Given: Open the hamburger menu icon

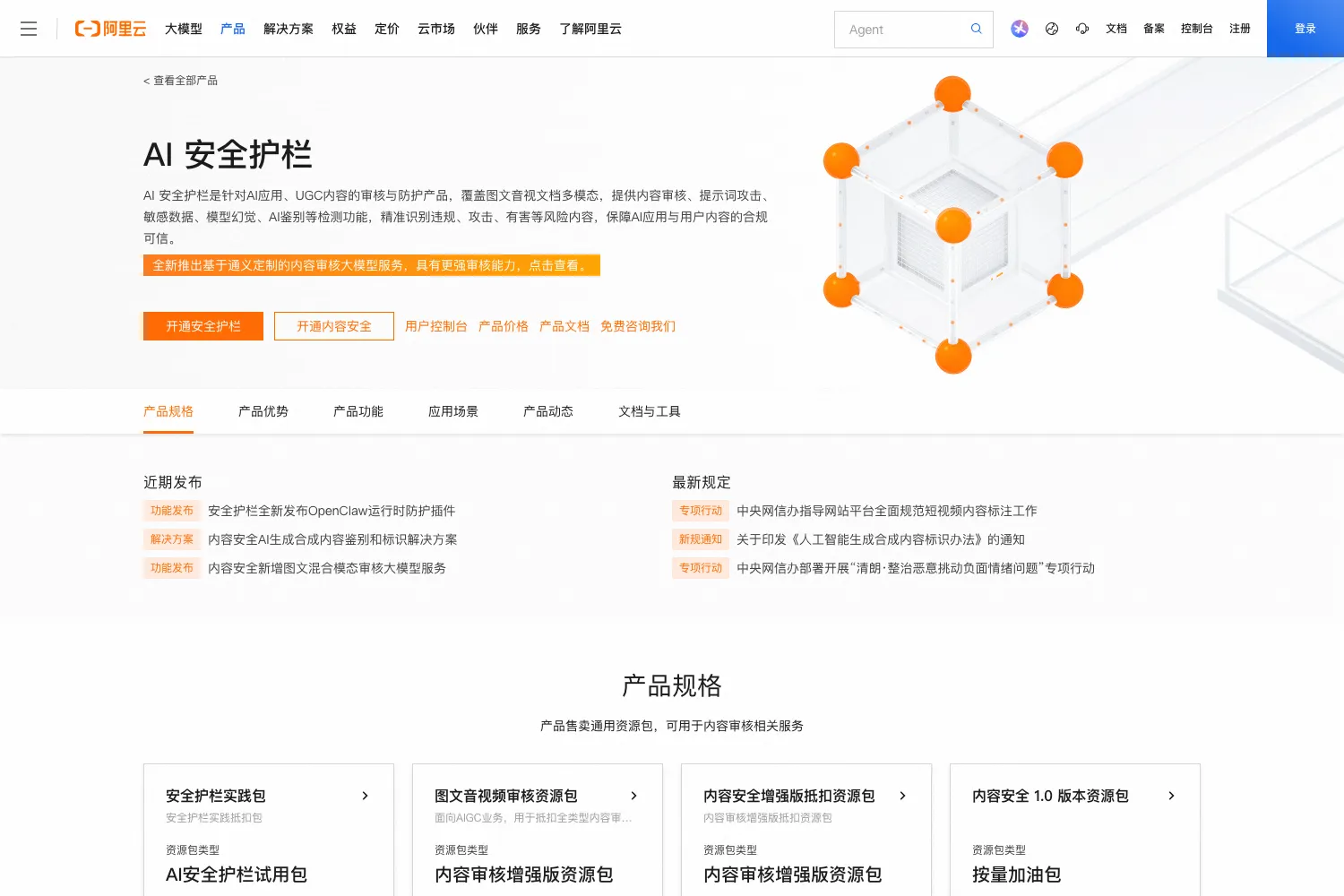Looking at the screenshot, I should pos(29,29).
